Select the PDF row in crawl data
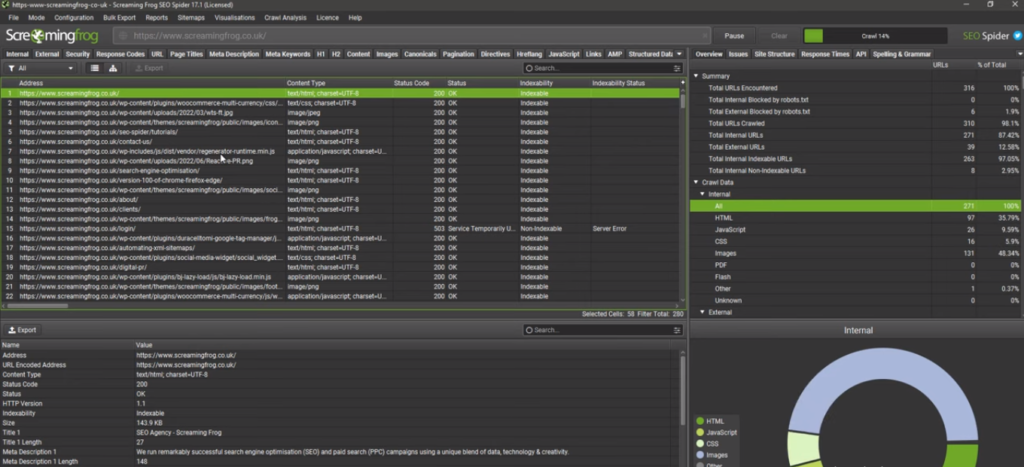The image size is (1024, 467). point(856,265)
